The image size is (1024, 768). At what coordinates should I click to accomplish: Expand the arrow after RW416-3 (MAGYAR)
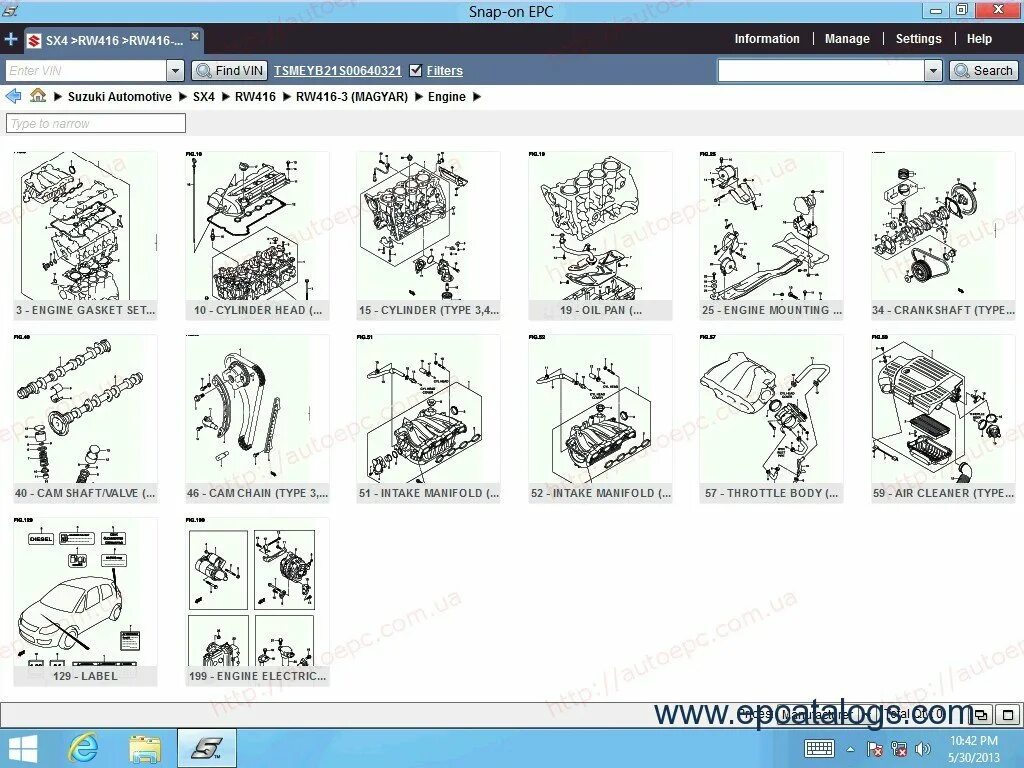[x=419, y=97]
